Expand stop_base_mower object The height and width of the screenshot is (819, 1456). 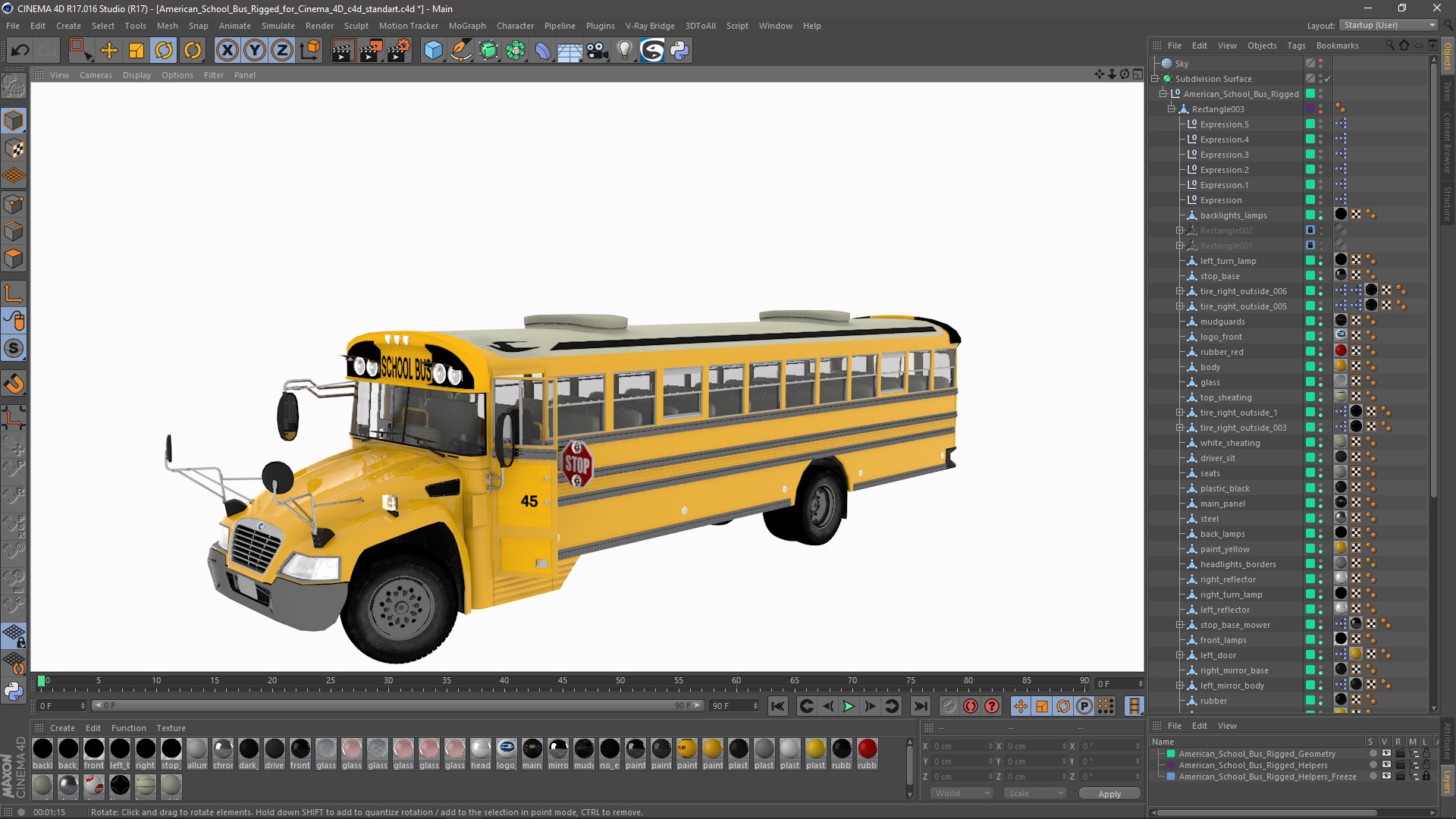click(x=1179, y=625)
